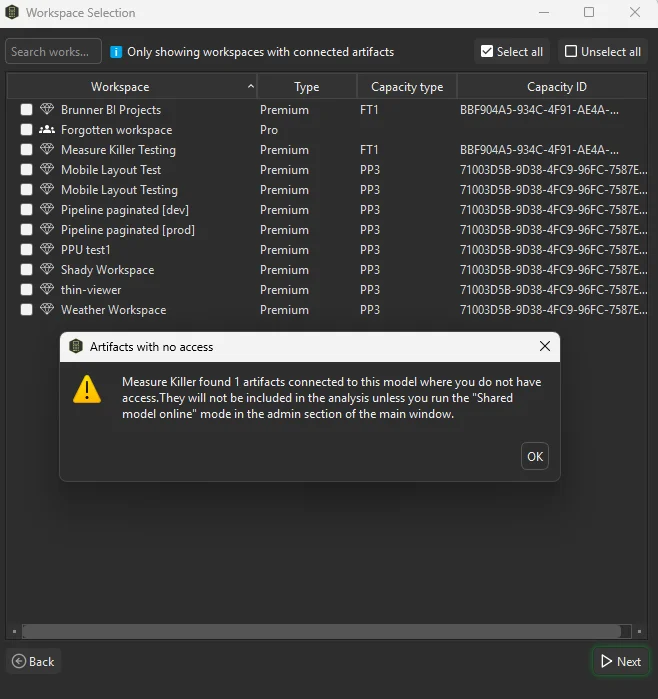The height and width of the screenshot is (699, 658).
Task: Sort by the Capacity type column header
Action: (407, 86)
